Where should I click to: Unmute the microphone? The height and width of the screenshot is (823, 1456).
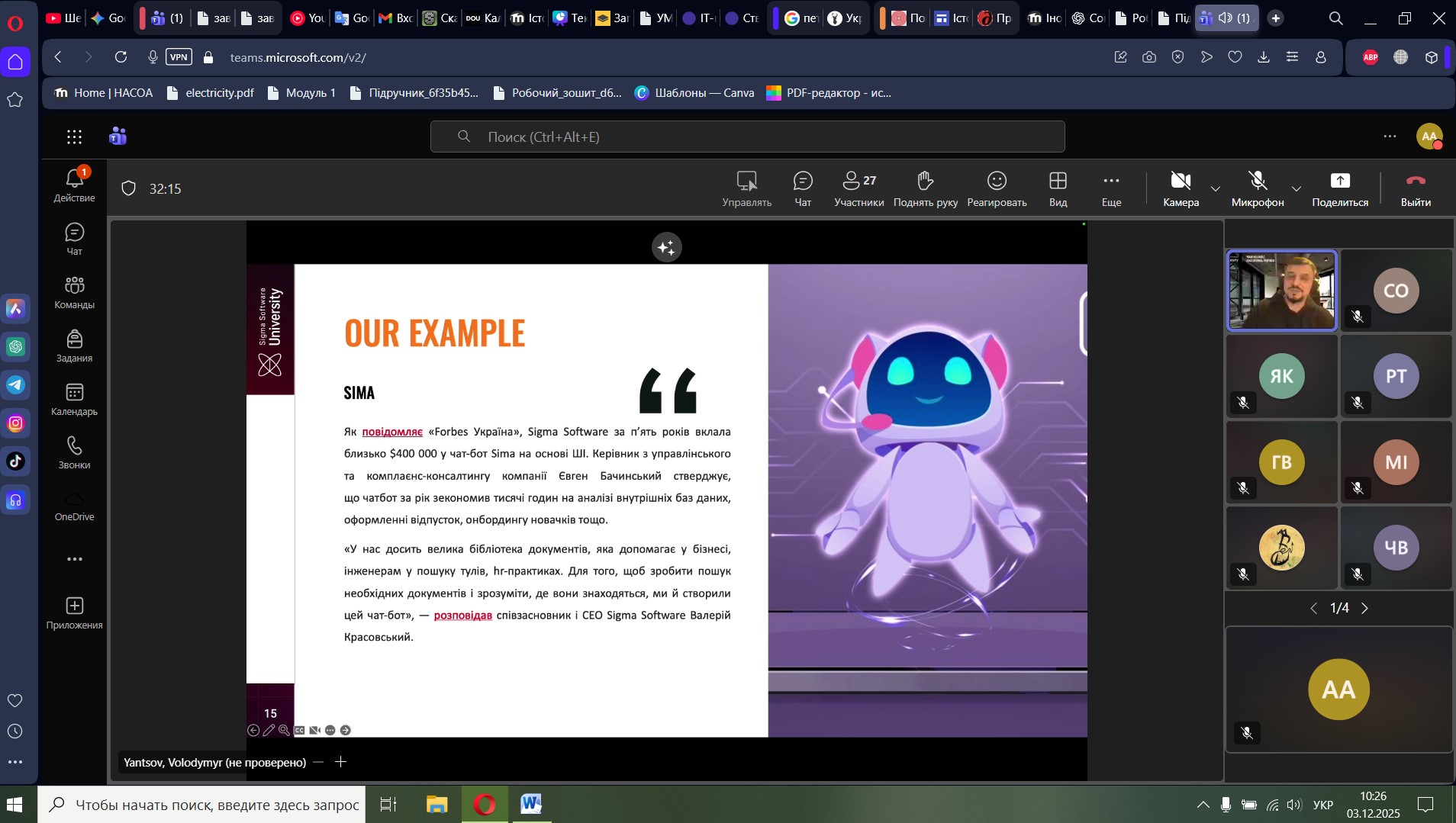click(x=1257, y=188)
